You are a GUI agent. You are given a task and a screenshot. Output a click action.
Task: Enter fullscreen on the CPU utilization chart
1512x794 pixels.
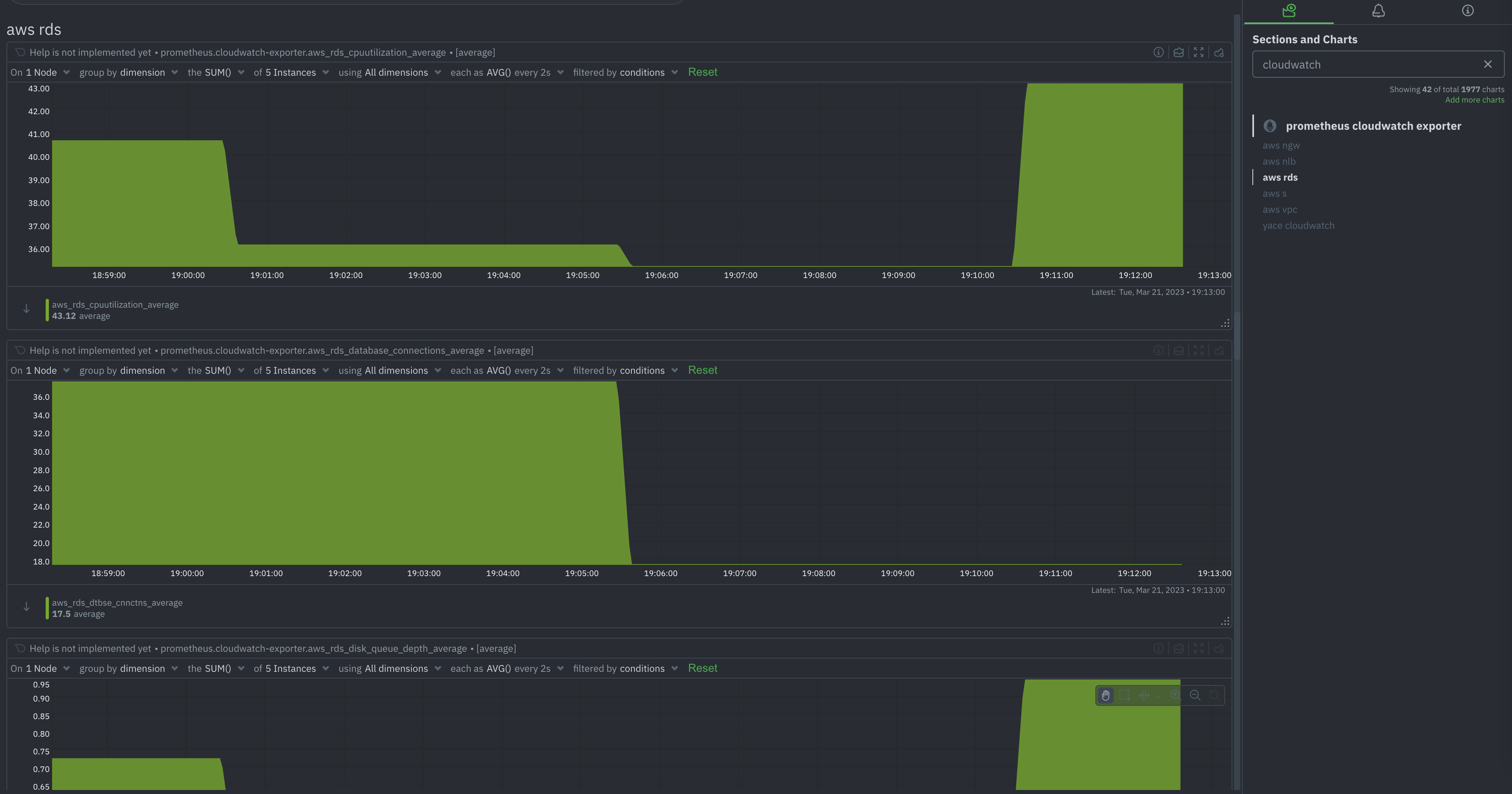click(1198, 52)
